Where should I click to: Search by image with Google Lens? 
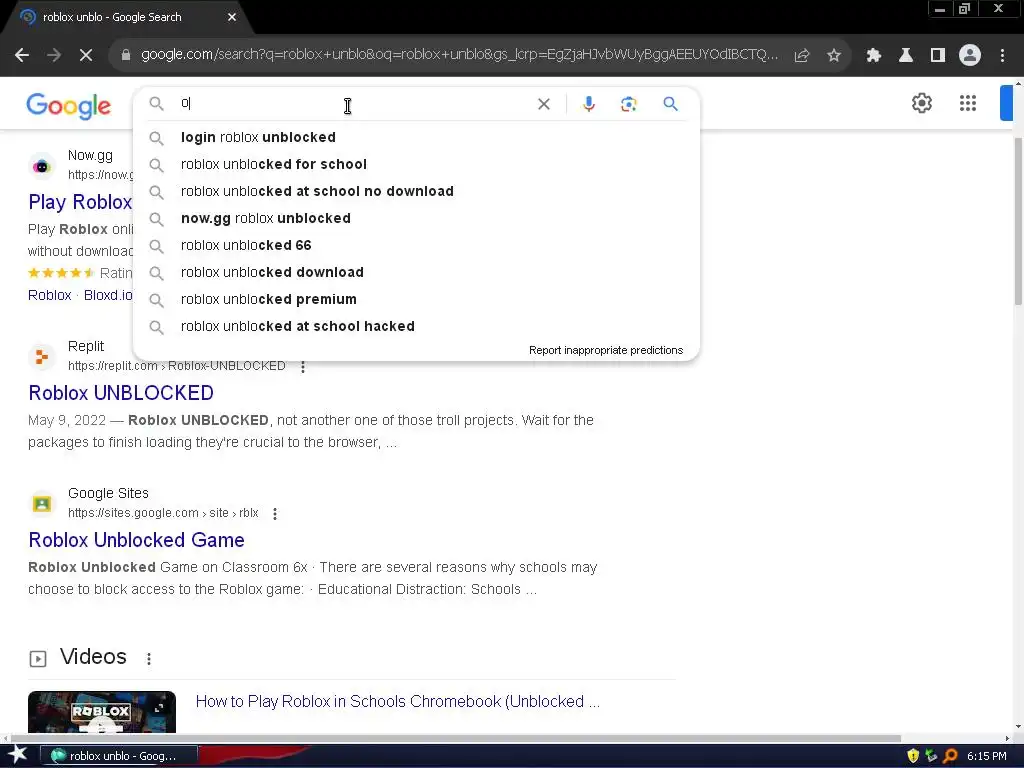[629, 104]
